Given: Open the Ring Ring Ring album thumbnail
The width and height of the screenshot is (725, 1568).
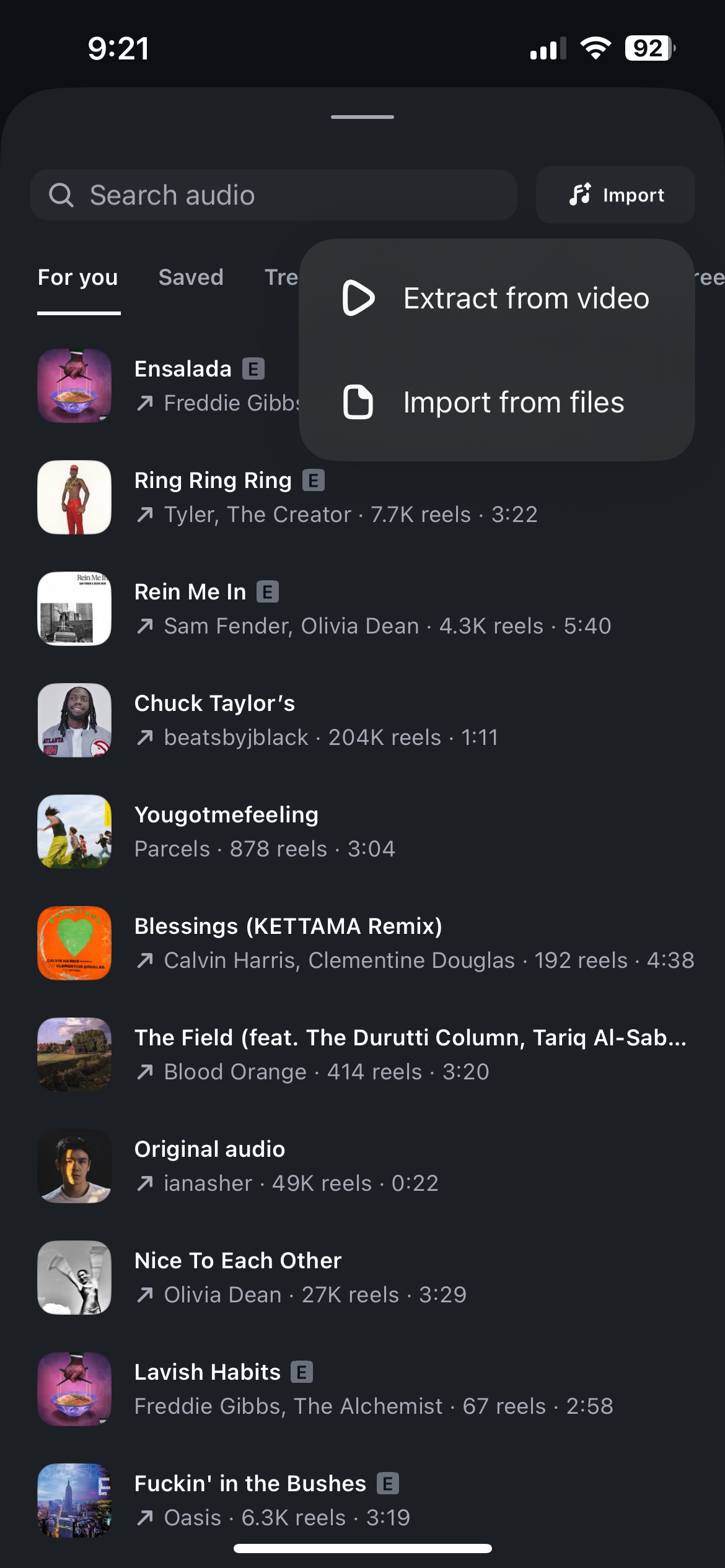Looking at the screenshot, I should click(x=74, y=497).
